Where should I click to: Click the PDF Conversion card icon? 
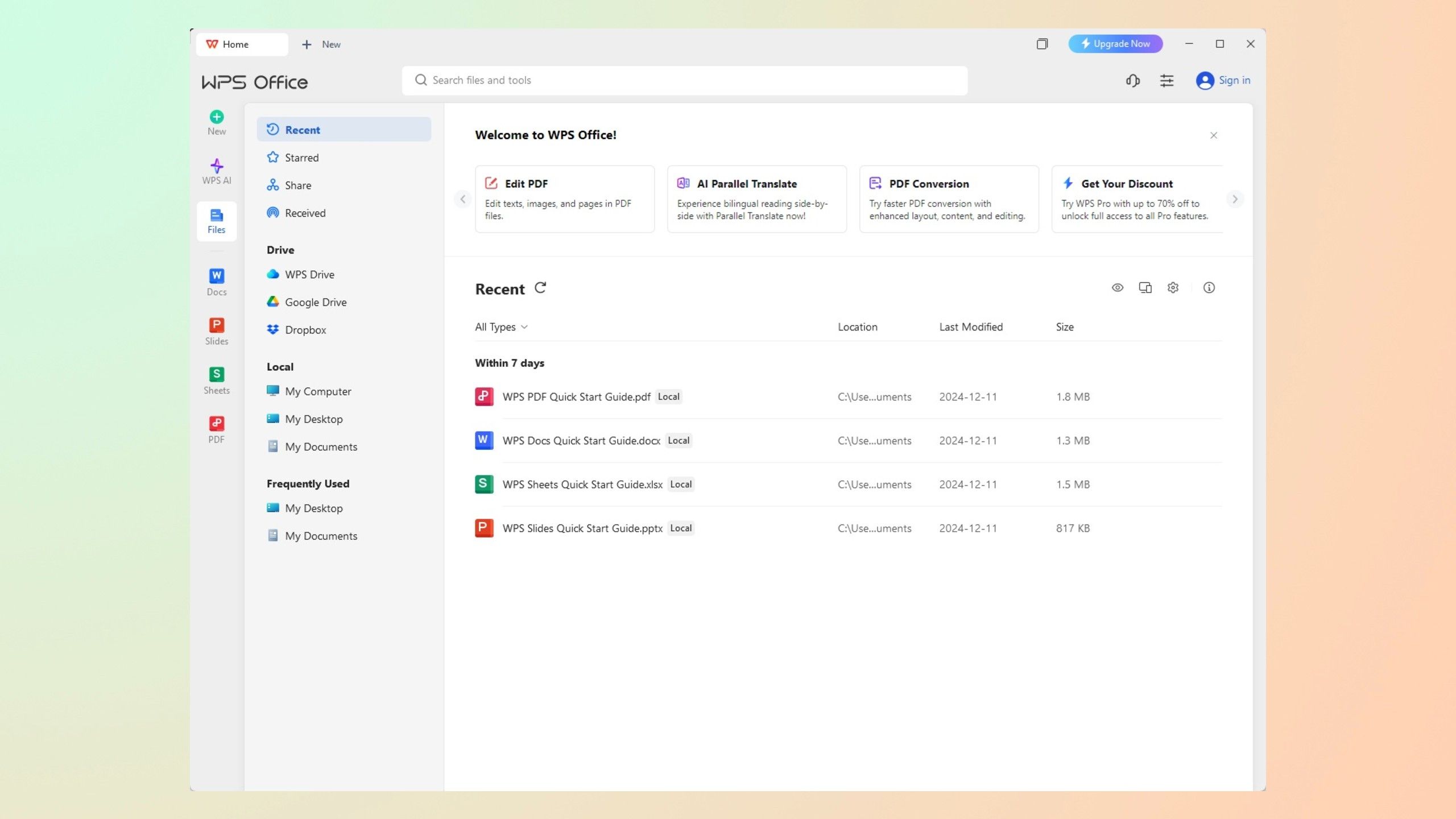click(x=875, y=183)
